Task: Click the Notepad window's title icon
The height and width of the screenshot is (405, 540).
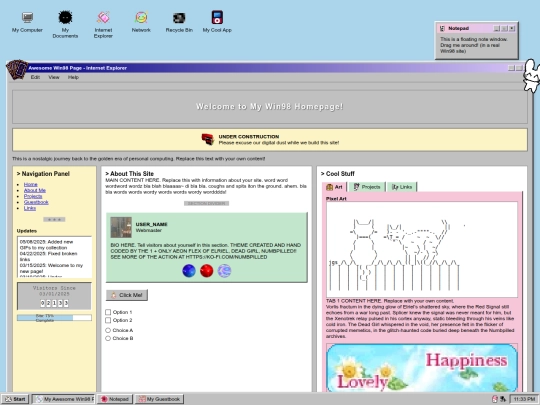Action: coord(443,28)
